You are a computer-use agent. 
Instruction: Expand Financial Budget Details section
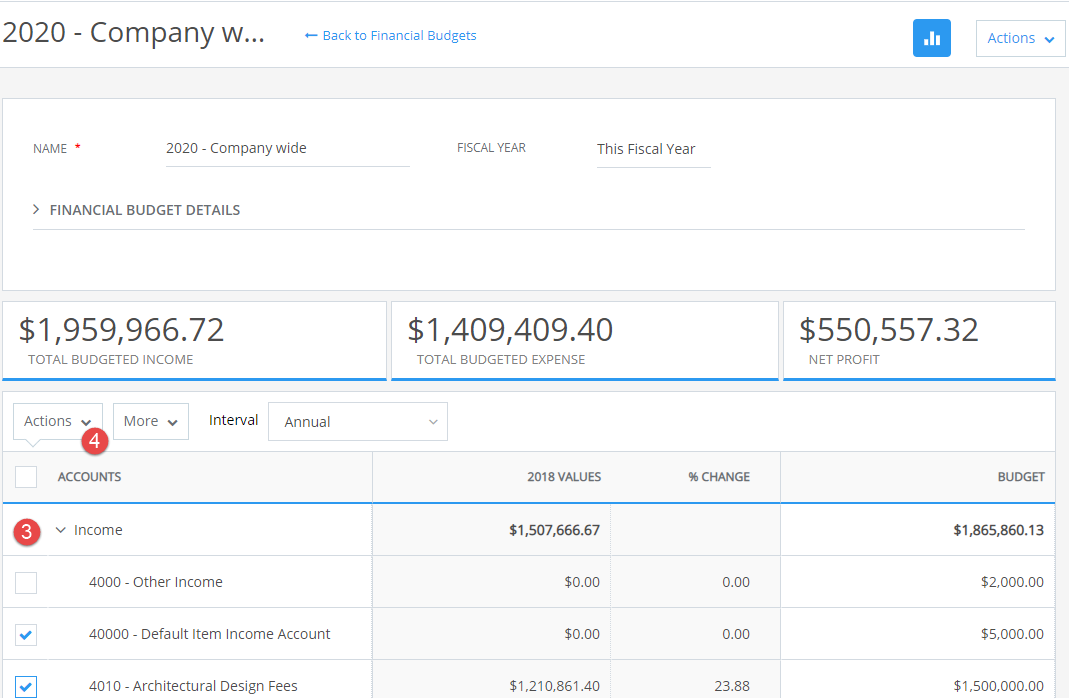136,210
